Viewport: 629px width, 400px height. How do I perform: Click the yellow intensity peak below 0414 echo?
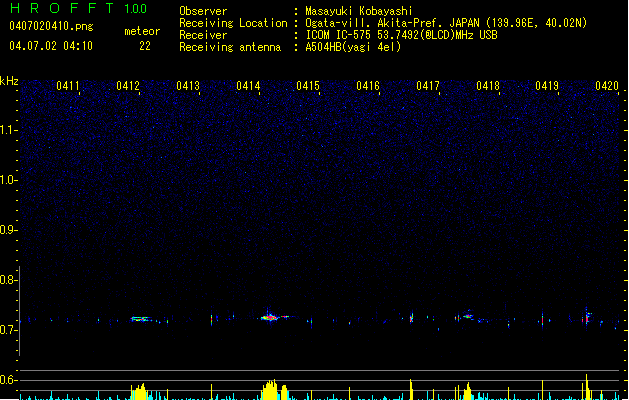coord(270,390)
